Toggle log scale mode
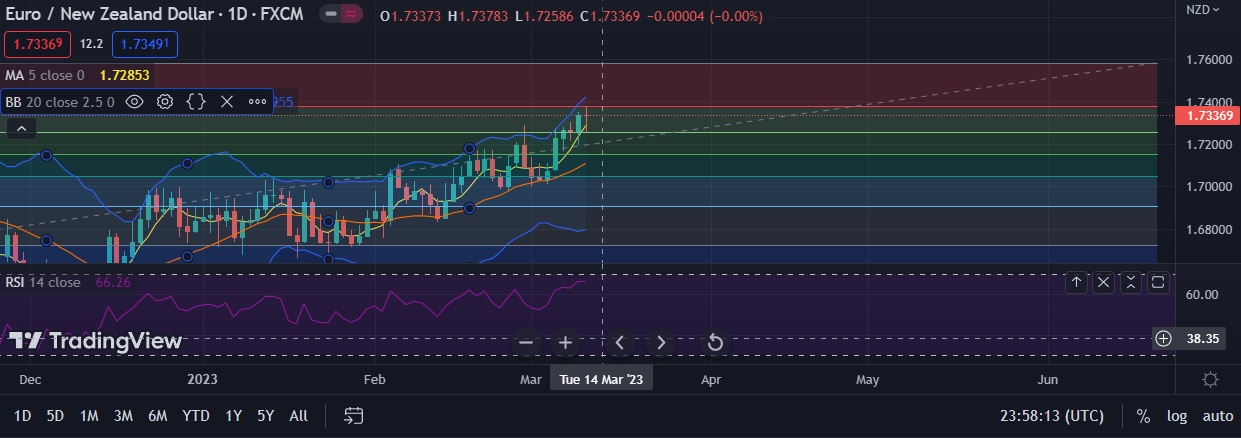Image resolution: width=1241 pixels, height=438 pixels. [1176, 416]
